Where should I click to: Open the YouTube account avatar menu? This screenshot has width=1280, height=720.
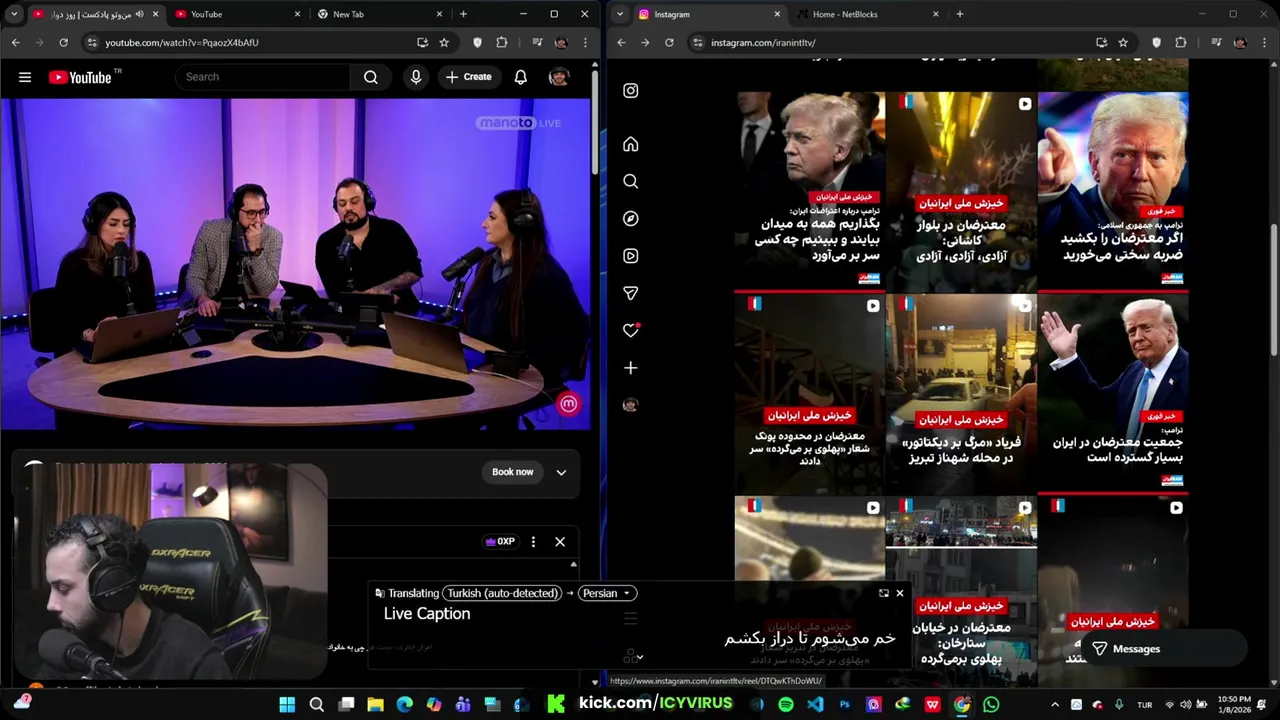[559, 77]
